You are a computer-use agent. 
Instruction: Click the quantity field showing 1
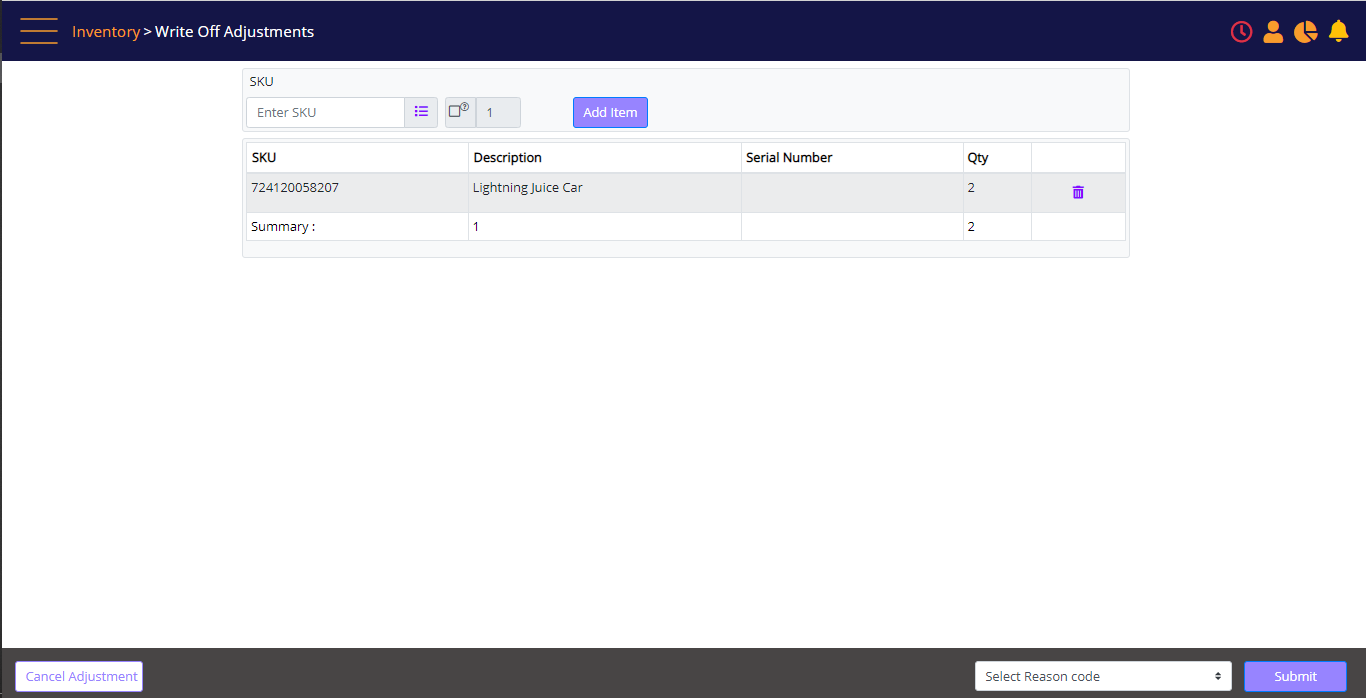tap(498, 112)
